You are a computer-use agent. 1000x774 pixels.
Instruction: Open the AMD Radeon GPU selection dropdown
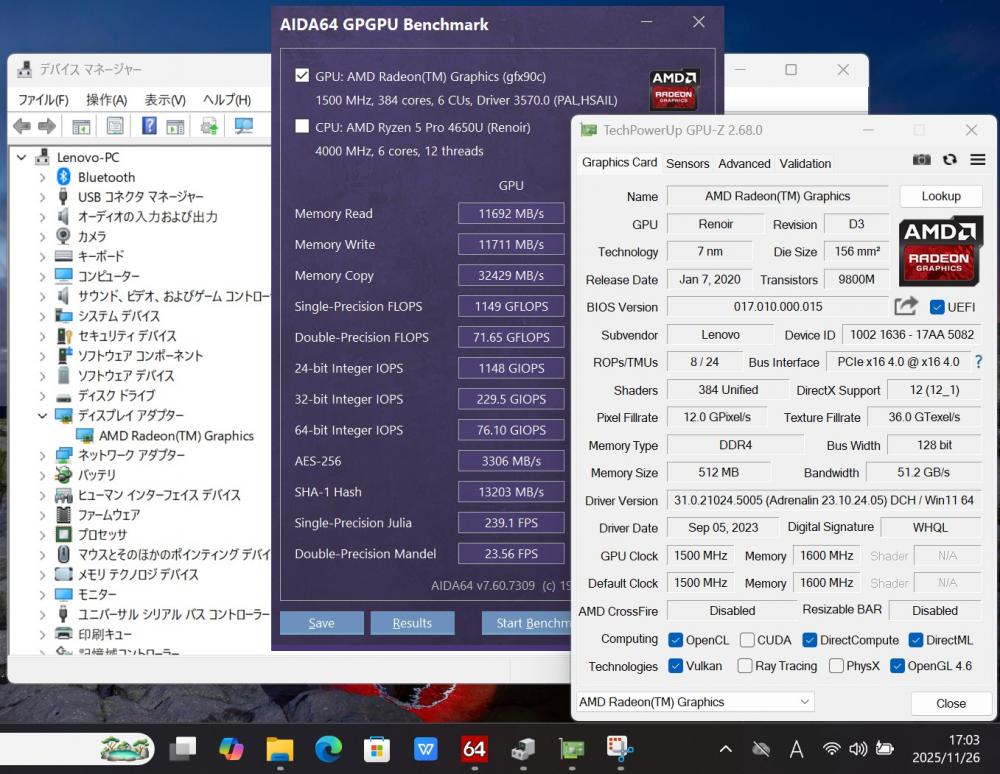click(x=695, y=702)
